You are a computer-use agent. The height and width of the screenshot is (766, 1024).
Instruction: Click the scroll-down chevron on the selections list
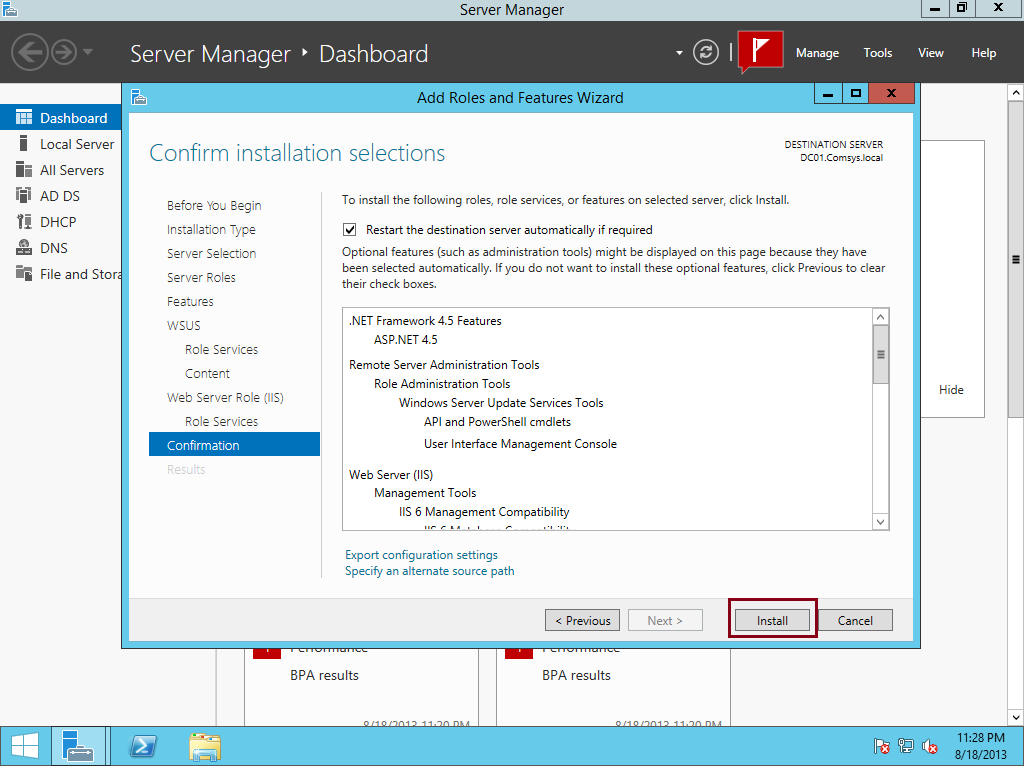pyautogui.click(x=880, y=521)
